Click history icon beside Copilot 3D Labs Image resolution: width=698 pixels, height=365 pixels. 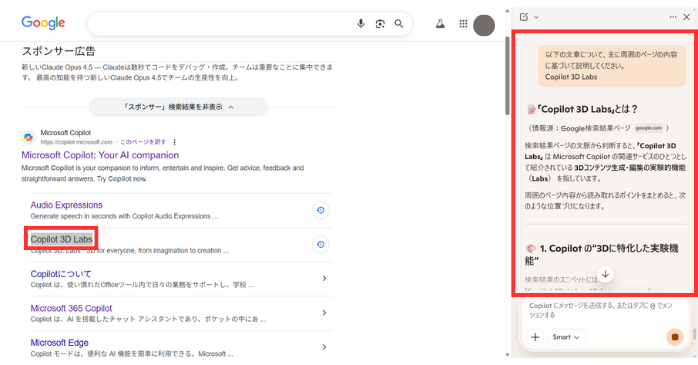tap(321, 244)
